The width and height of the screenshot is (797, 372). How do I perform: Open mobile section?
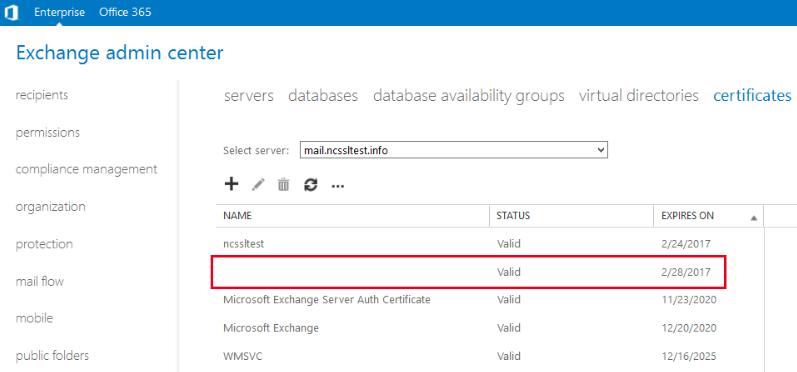click(35, 318)
